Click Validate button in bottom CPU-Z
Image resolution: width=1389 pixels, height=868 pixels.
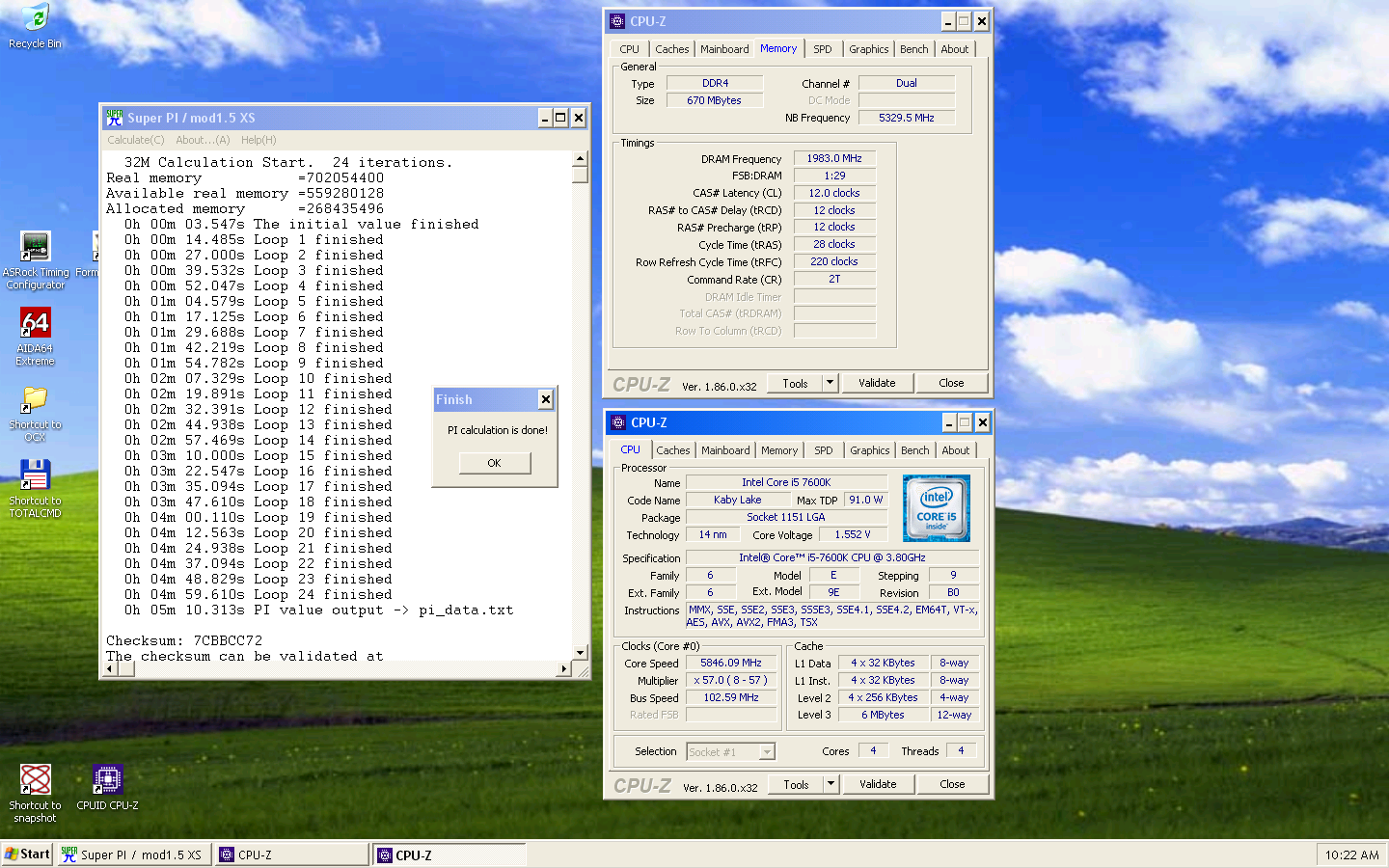[x=878, y=784]
